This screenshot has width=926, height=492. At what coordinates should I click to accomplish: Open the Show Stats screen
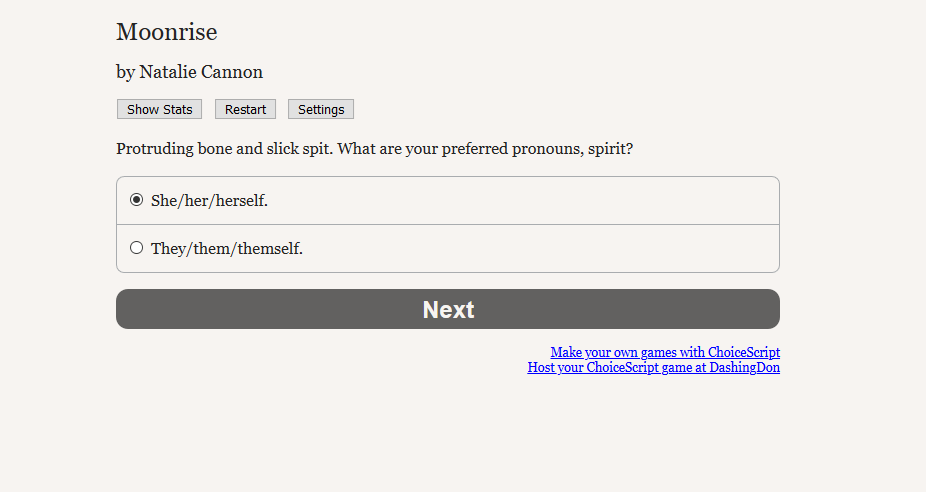coord(160,110)
